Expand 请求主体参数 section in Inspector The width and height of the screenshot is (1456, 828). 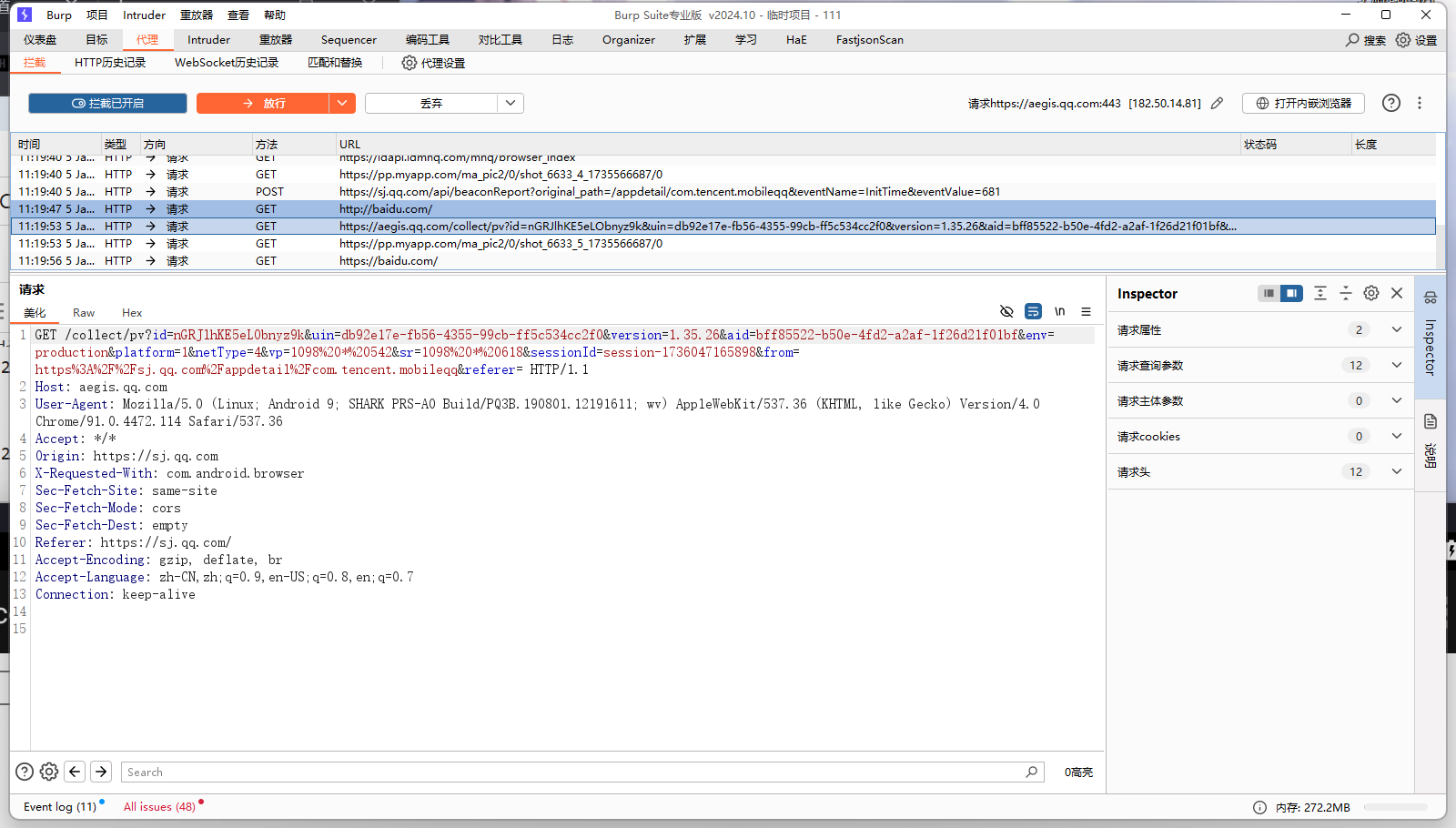click(1397, 400)
